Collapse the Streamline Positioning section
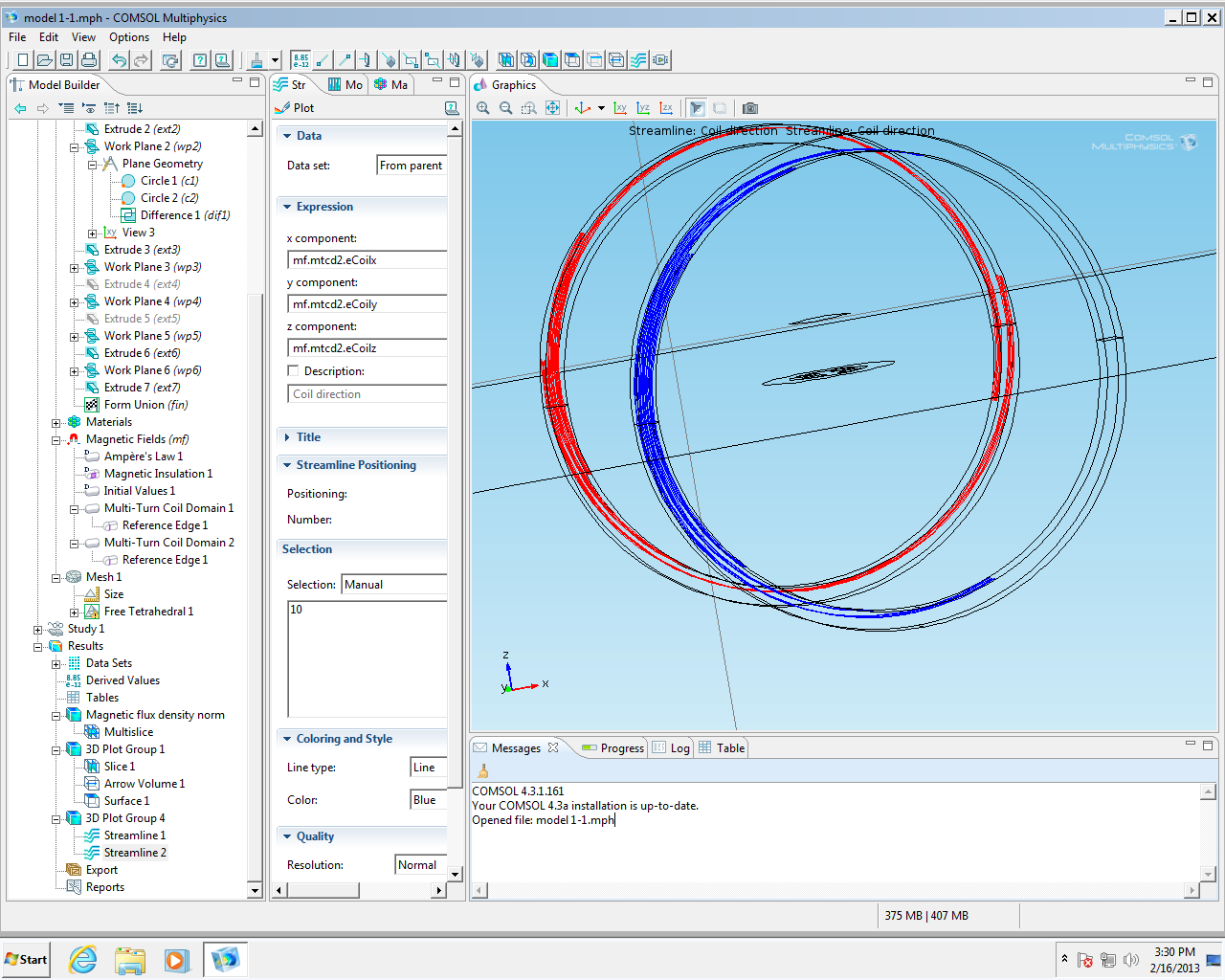Image resolution: width=1225 pixels, height=980 pixels. 286,465
